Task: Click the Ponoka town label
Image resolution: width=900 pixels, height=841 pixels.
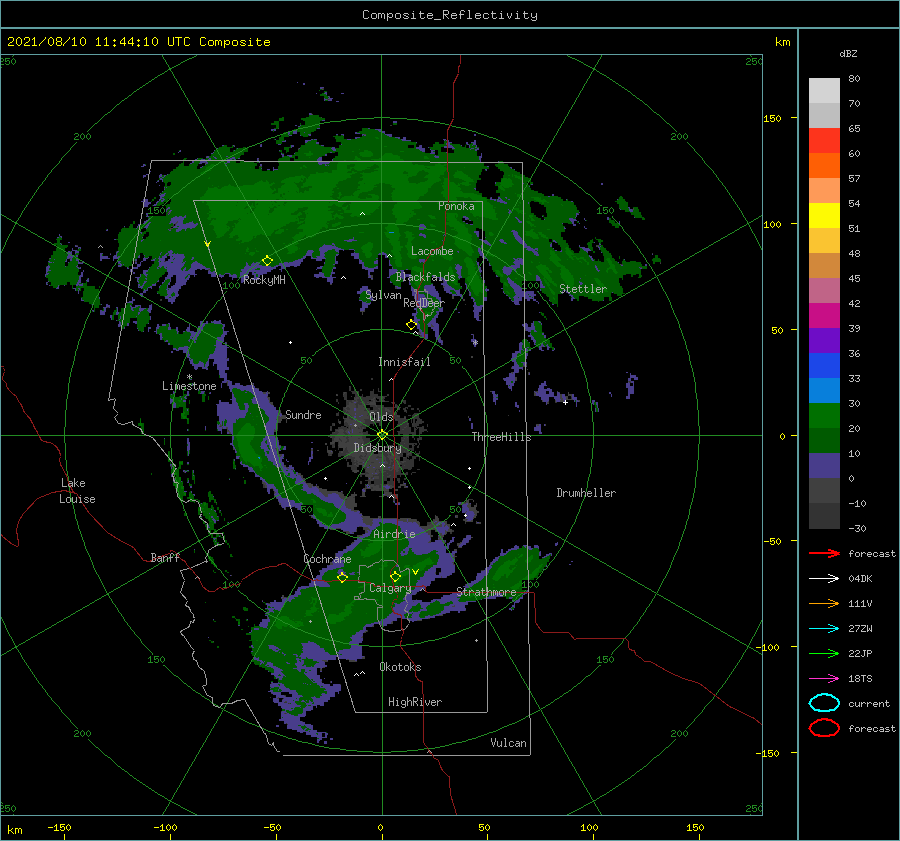Action: click(x=456, y=206)
